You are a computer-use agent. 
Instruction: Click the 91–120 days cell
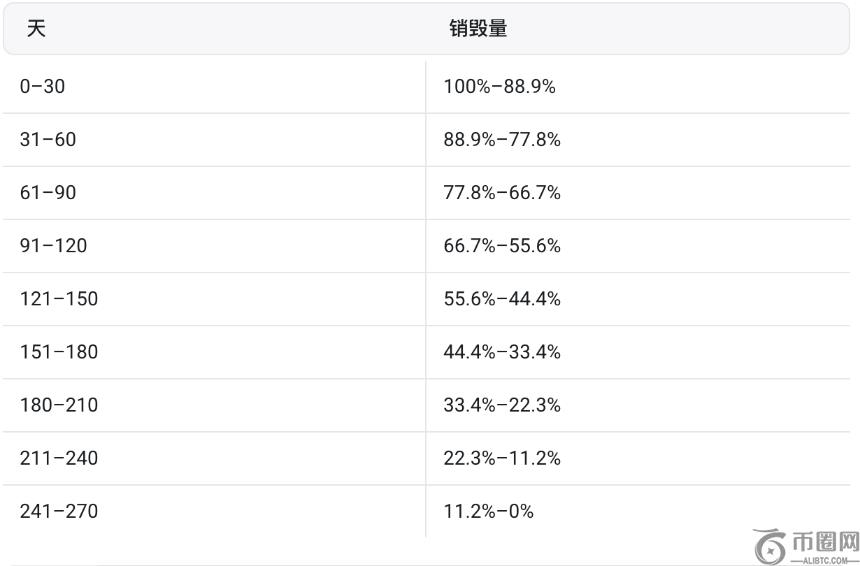[x=53, y=246]
